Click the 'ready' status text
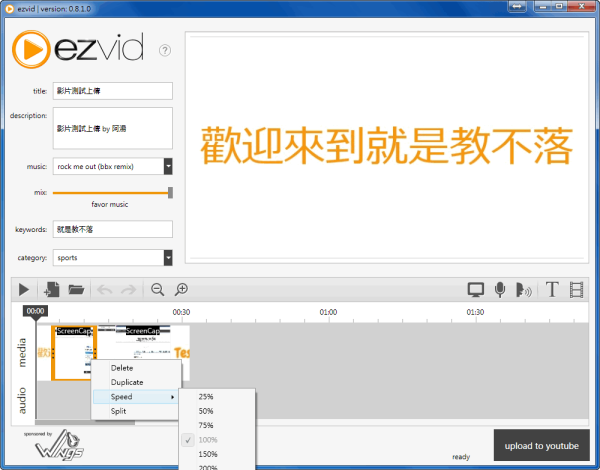This screenshot has height=470, width=600. tap(461, 457)
